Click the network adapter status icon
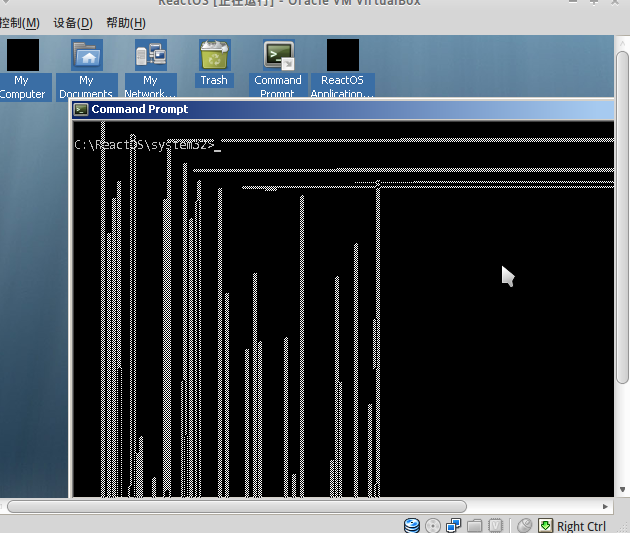 (x=454, y=525)
